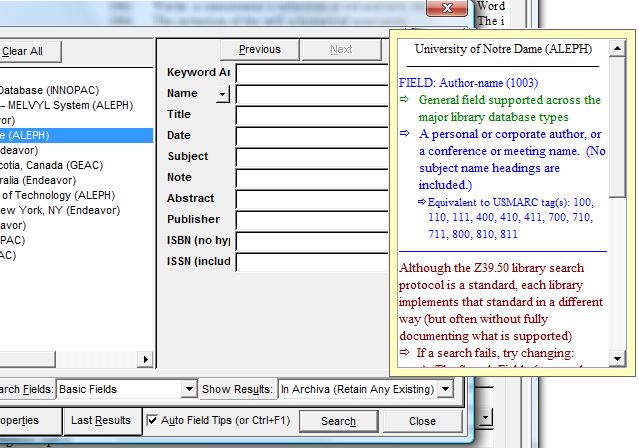
Task: Toggle the Auto Field Tips checkbox
Action: click(154, 421)
